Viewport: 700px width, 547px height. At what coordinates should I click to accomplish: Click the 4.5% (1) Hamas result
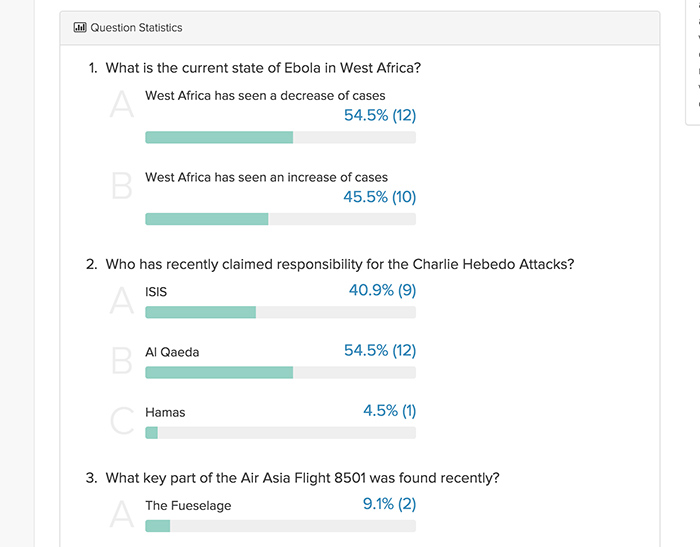389,410
